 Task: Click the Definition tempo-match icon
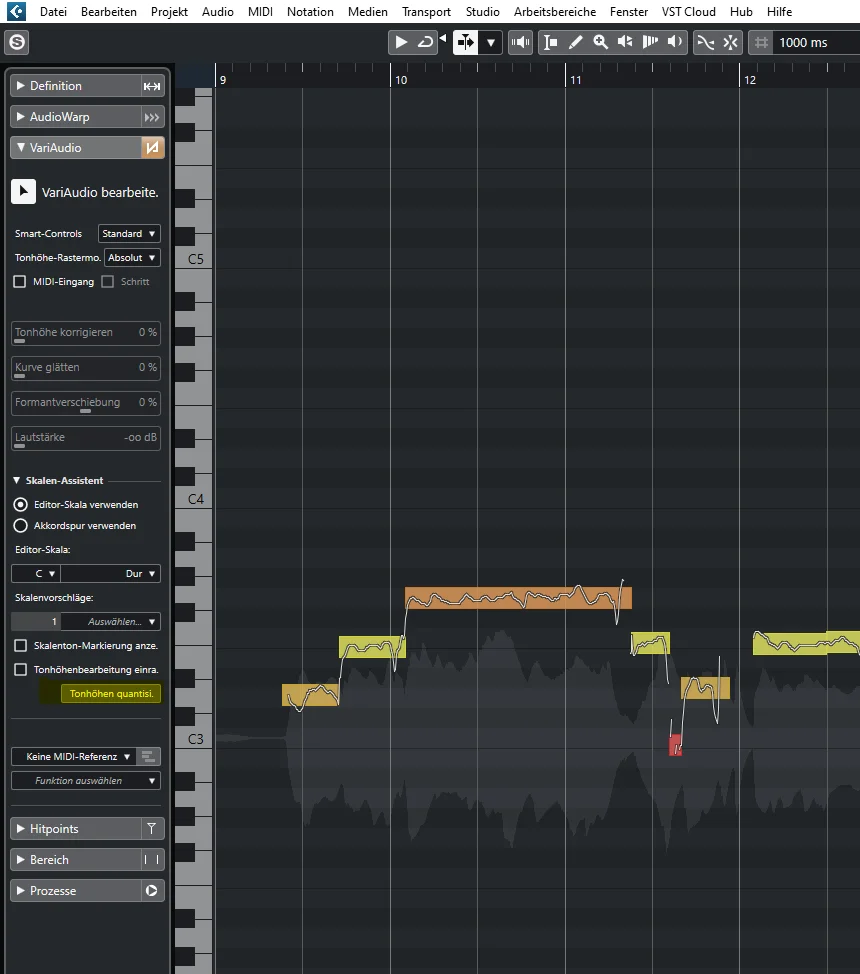[x=152, y=86]
